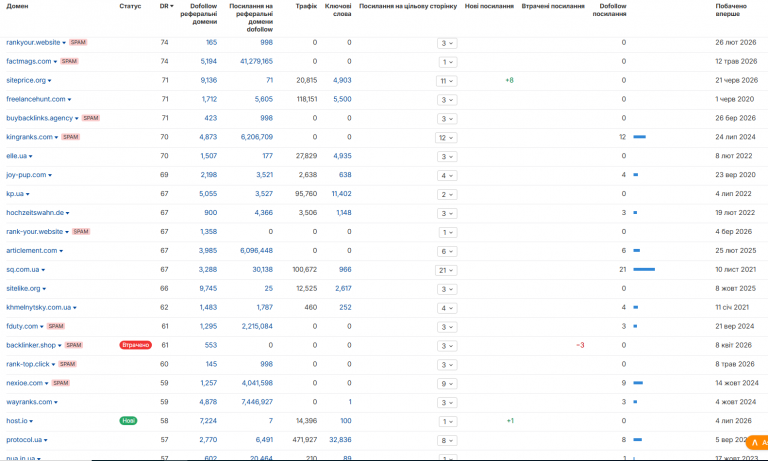Click the orange chat widget button

click(x=757, y=442)
